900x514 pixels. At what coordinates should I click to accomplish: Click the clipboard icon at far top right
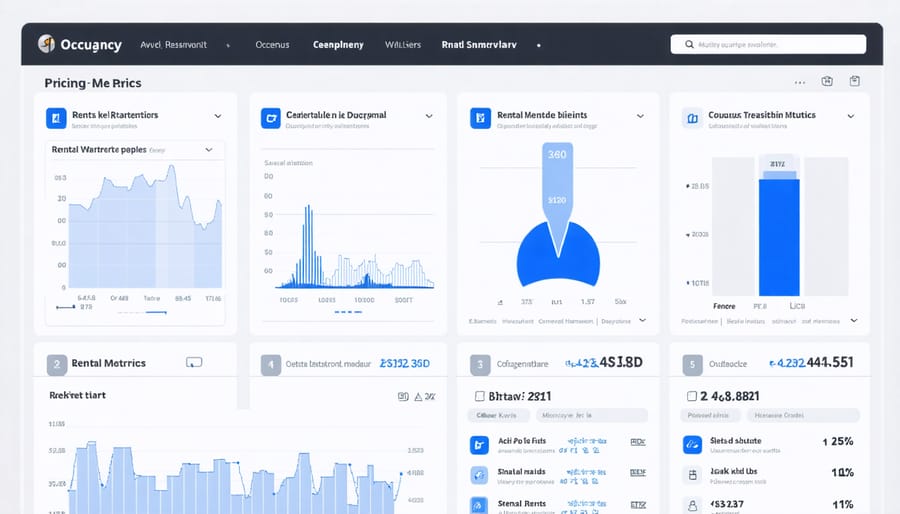pos(854,82)
